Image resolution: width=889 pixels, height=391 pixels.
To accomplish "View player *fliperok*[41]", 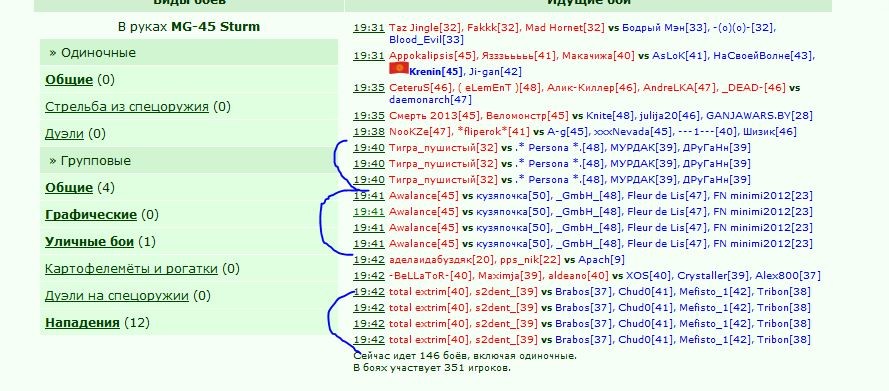I will pos(493,131).
